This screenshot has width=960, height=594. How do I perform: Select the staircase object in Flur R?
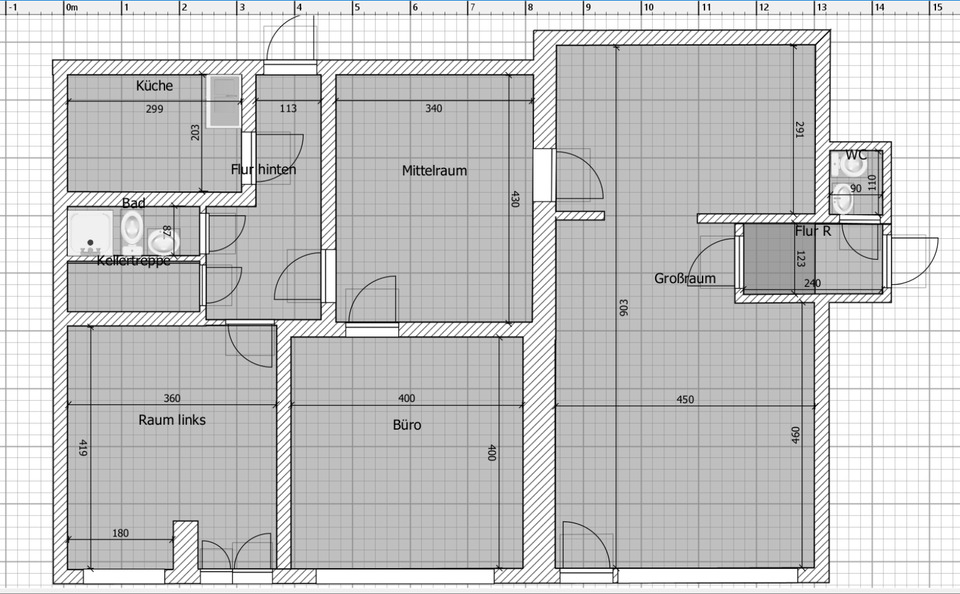click(768, 259)
